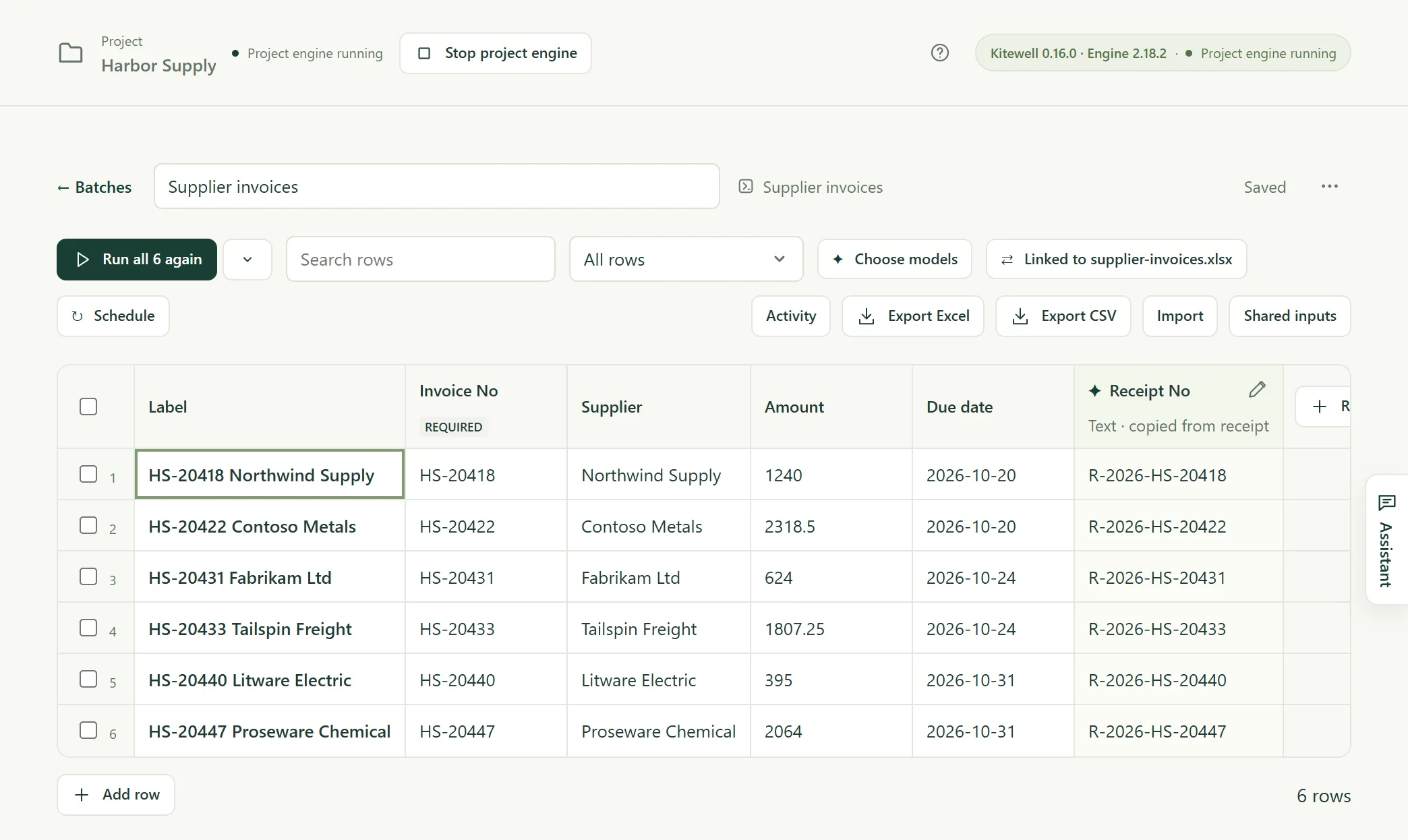
Task: Click the Assistant chat icon
Action: point(1386,503)
